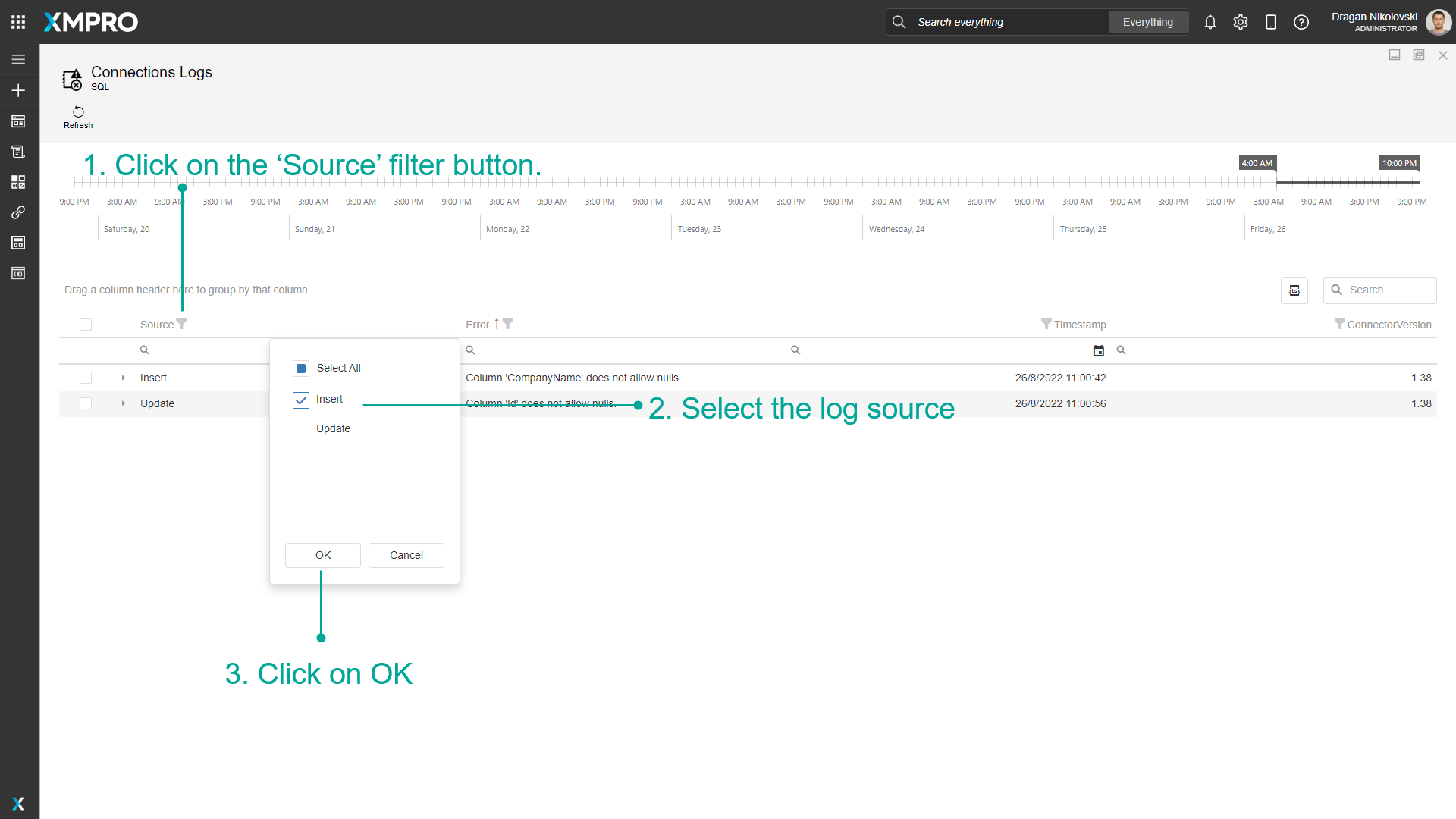Click Cancel in the Source filter popup
Screen dimensions: 1456x819
406,555
